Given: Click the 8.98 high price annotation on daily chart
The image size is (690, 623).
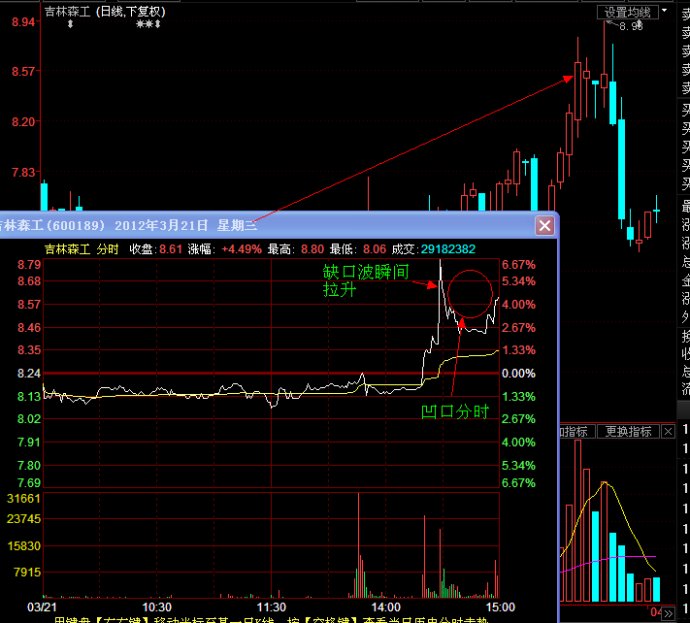Looking at the screenshot, I should [631, 26].
